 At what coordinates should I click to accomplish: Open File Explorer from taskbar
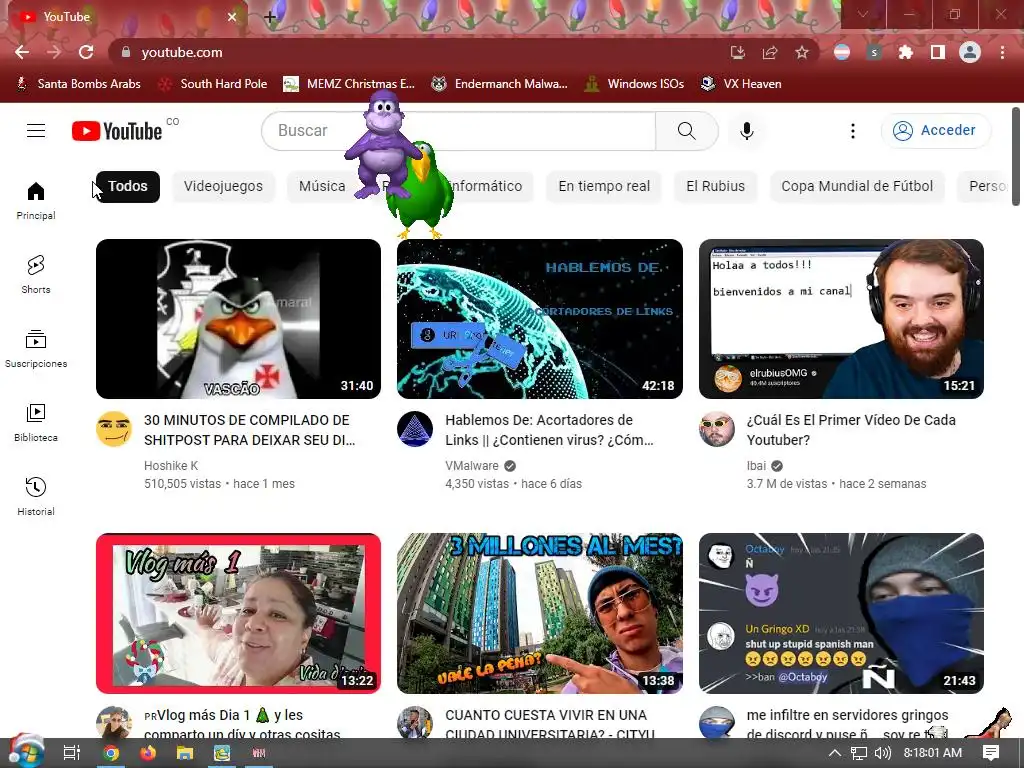(x=185, y=753)
